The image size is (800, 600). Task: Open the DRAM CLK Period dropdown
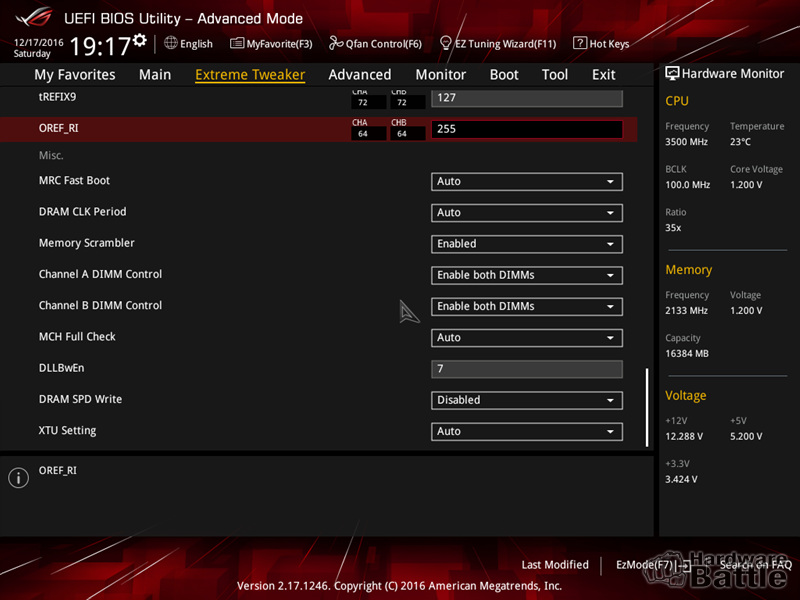point(527,213)
